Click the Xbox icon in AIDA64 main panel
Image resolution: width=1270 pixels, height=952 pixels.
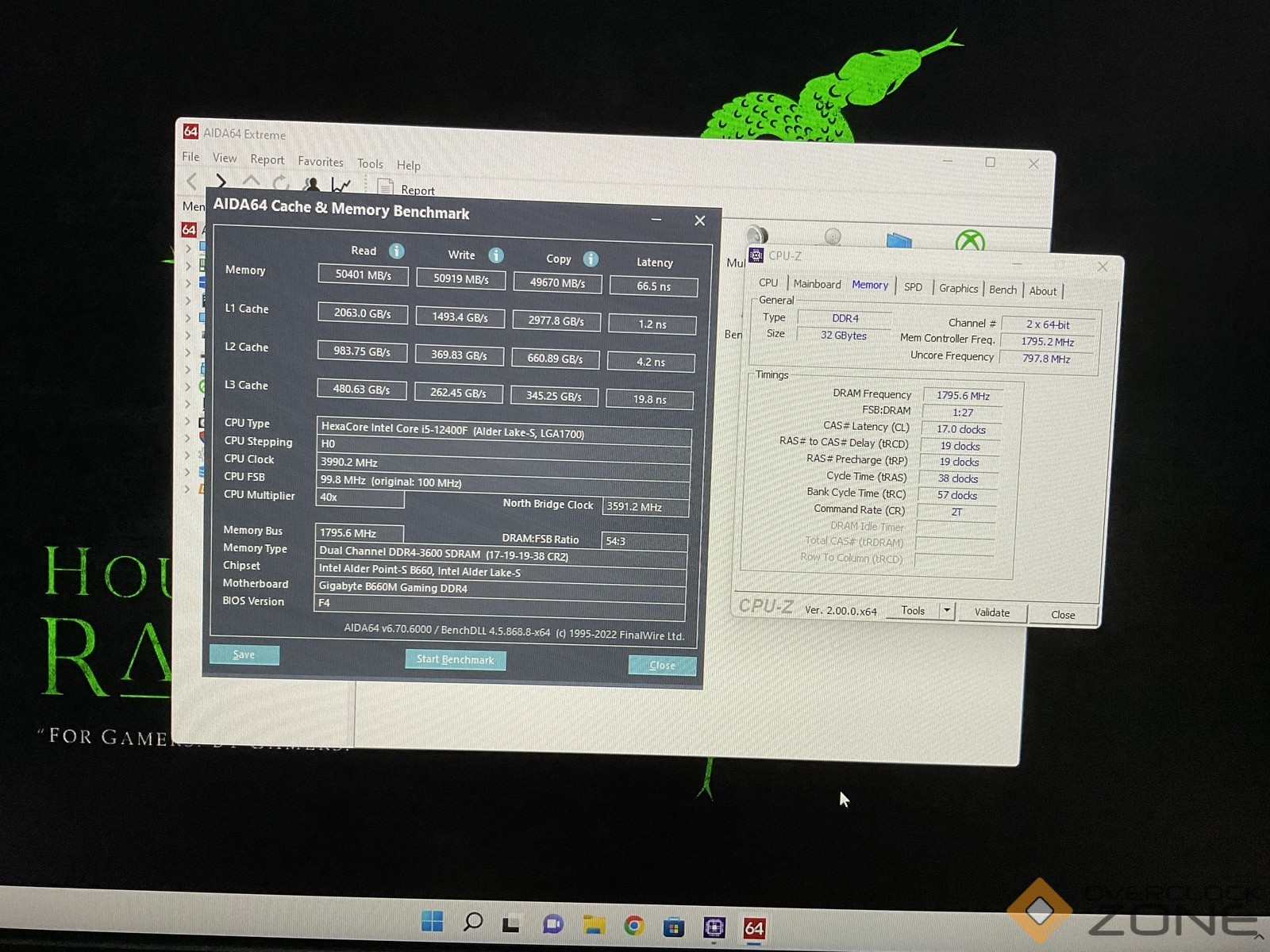point(970,240)
